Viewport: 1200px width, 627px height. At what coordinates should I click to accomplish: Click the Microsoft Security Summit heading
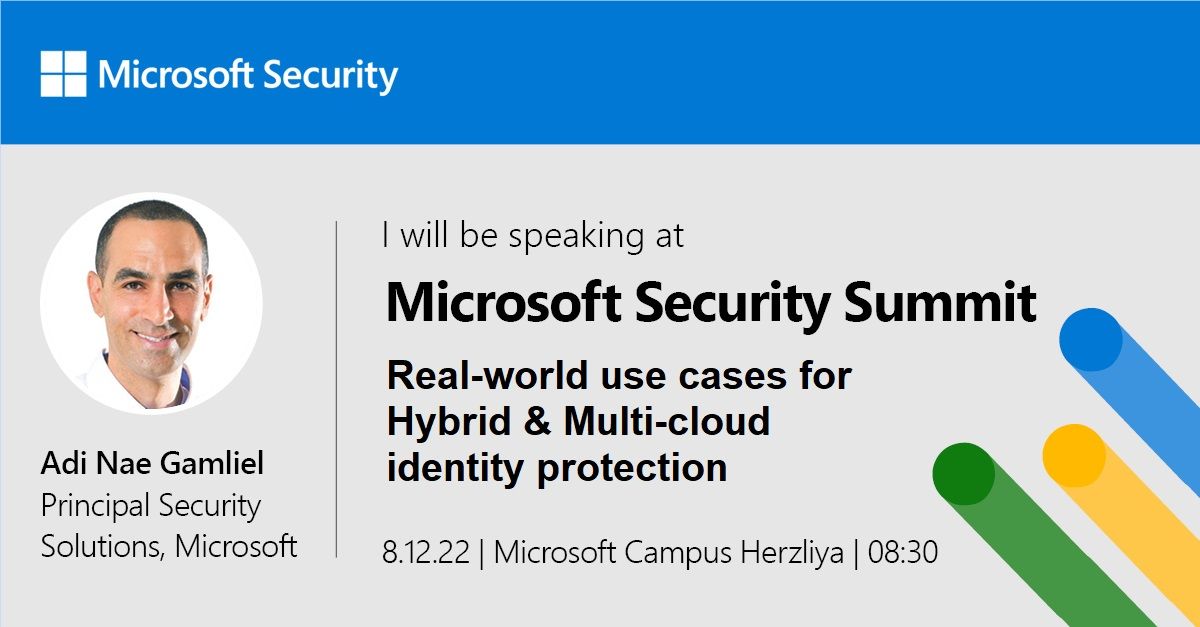pyautogui.click(x=711, y=301)
